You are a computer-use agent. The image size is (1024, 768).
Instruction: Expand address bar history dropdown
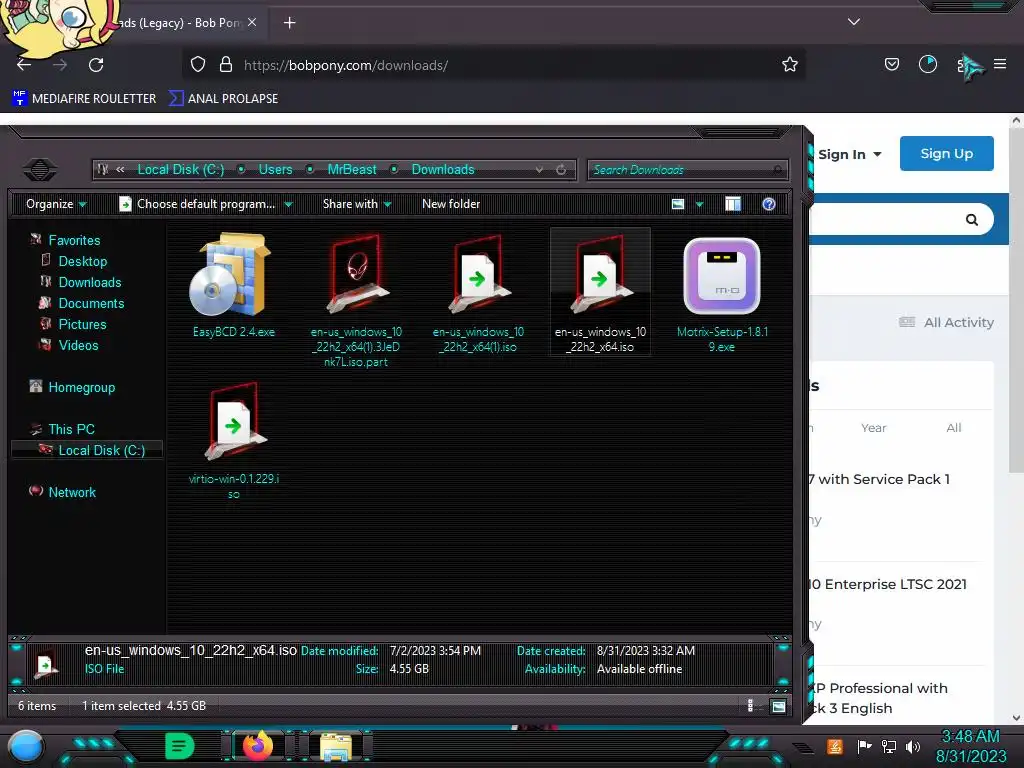tap(539, 170)
